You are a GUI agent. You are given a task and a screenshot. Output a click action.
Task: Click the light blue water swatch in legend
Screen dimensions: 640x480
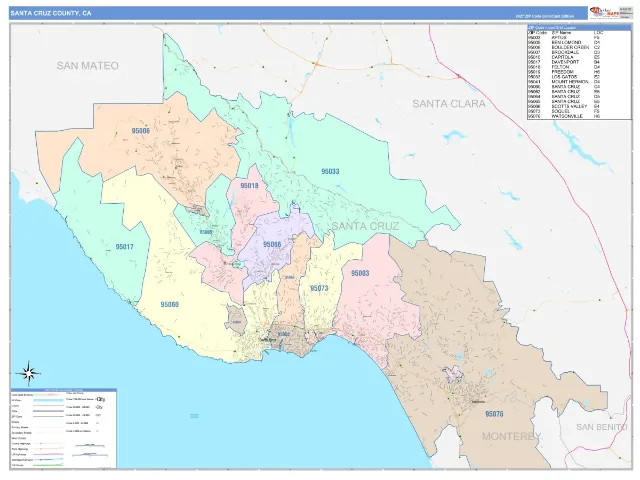(x=48, y=400)
